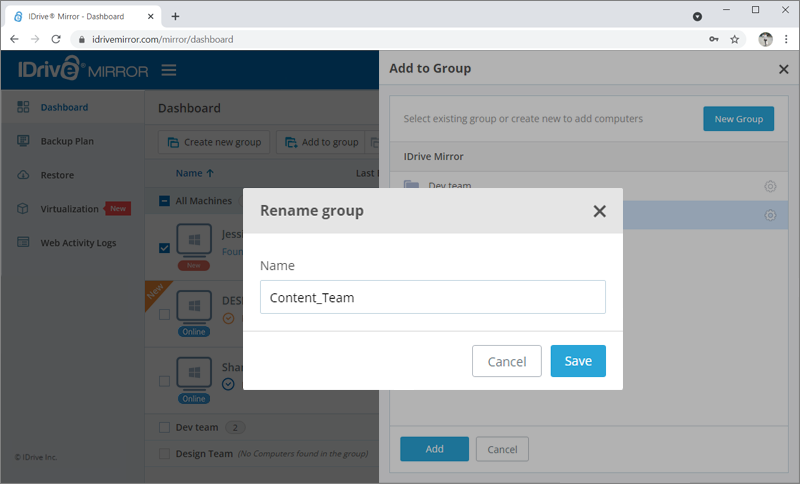Uncheck the first computer's checkbox
The width and height of the screenshot is (800, 484).
click(165, 248)
